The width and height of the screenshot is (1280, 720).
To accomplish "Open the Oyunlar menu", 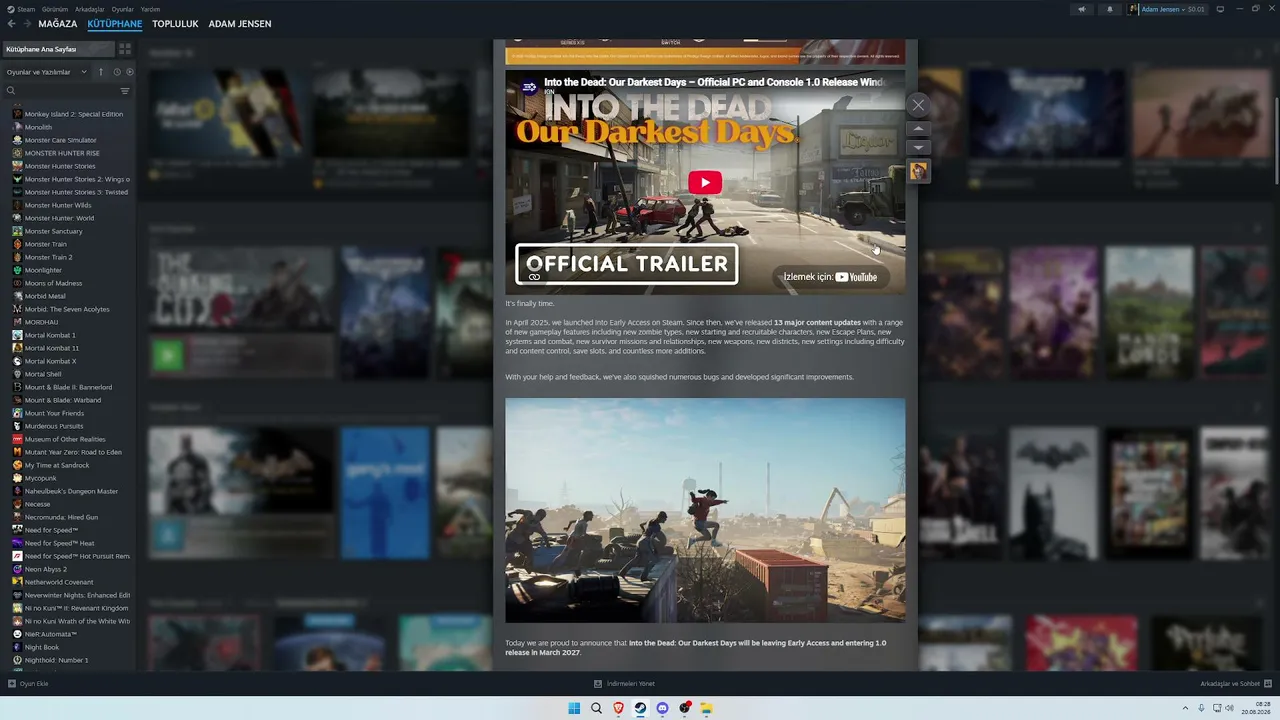I will click(122, 9).
